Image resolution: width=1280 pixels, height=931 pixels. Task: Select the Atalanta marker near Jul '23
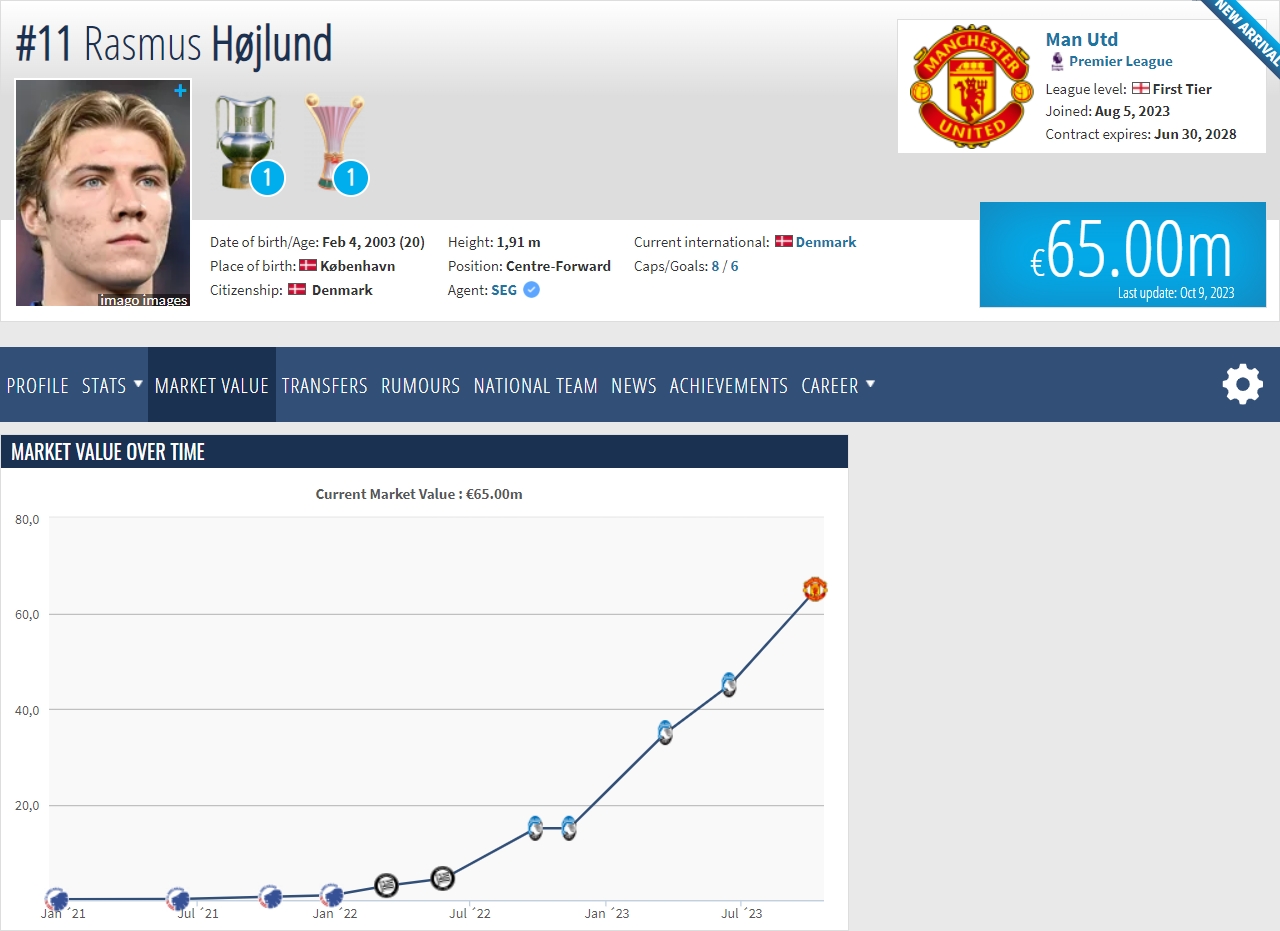[x=729, y=685]
